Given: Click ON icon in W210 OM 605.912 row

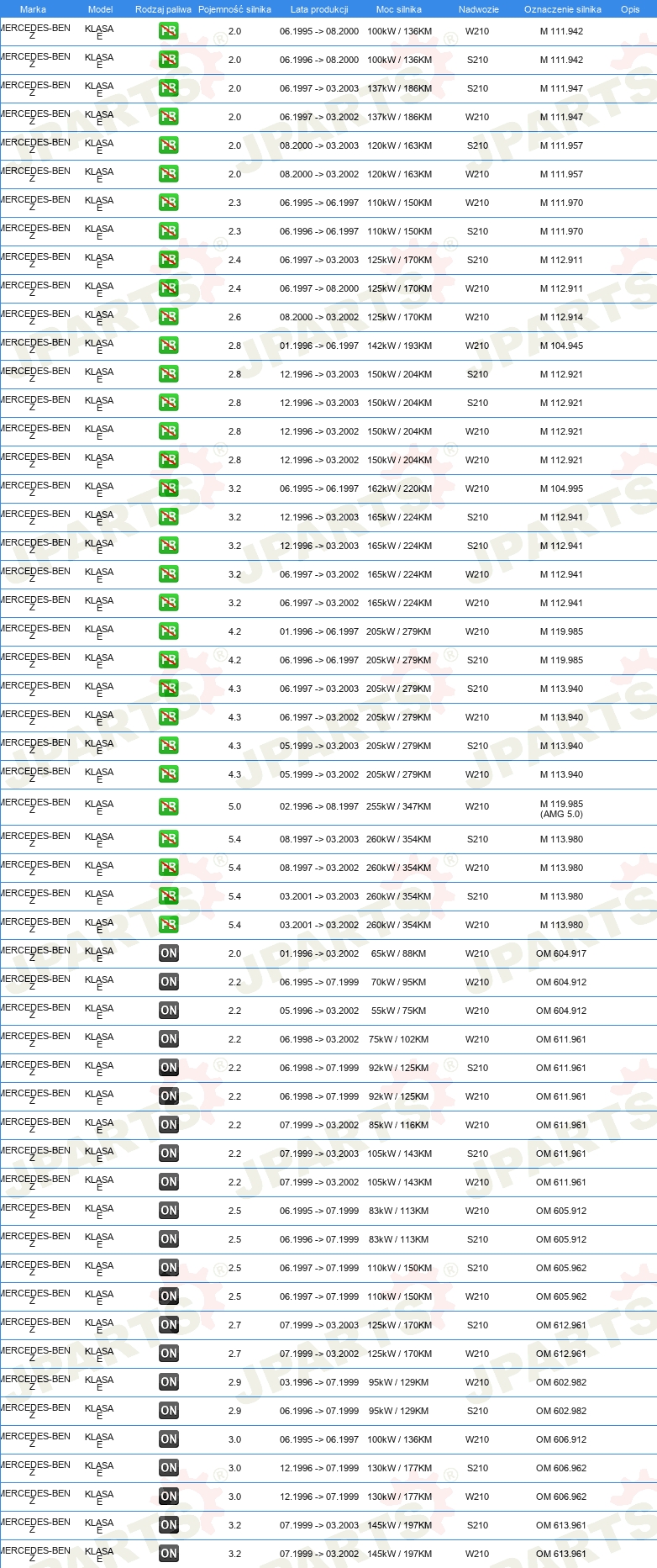Looking at the screenshot, I should (169, 1211).
